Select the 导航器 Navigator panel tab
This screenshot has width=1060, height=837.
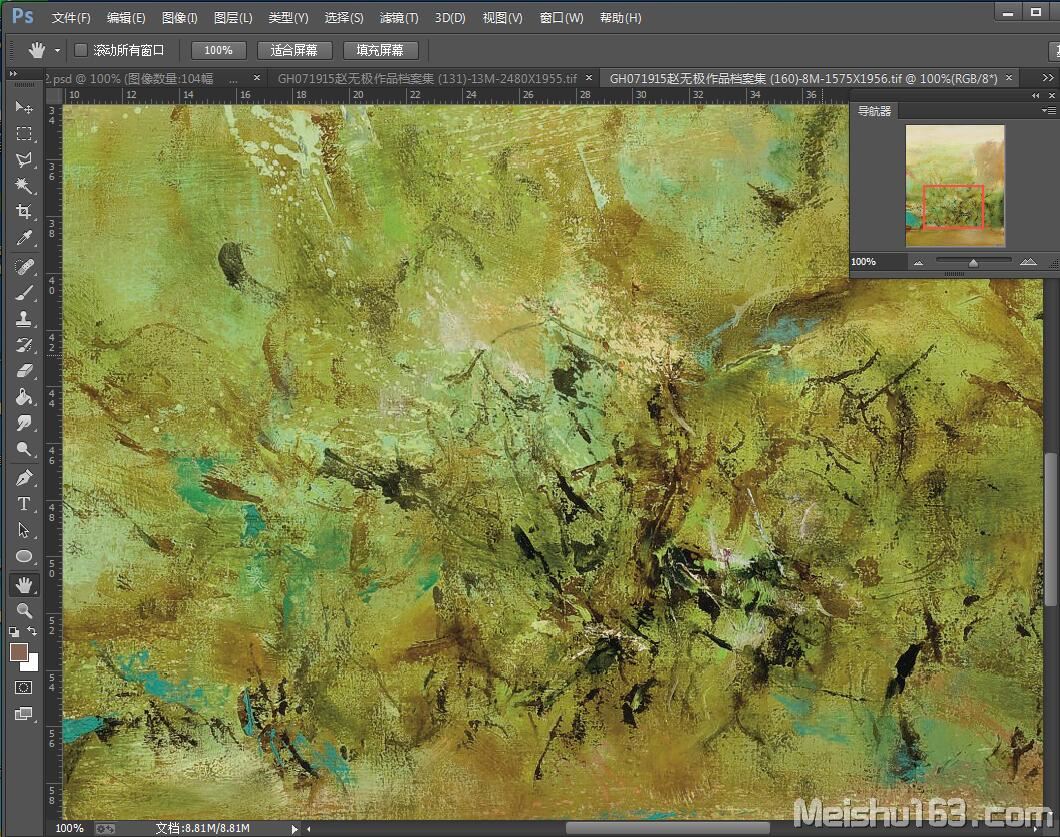pos(875,111)
